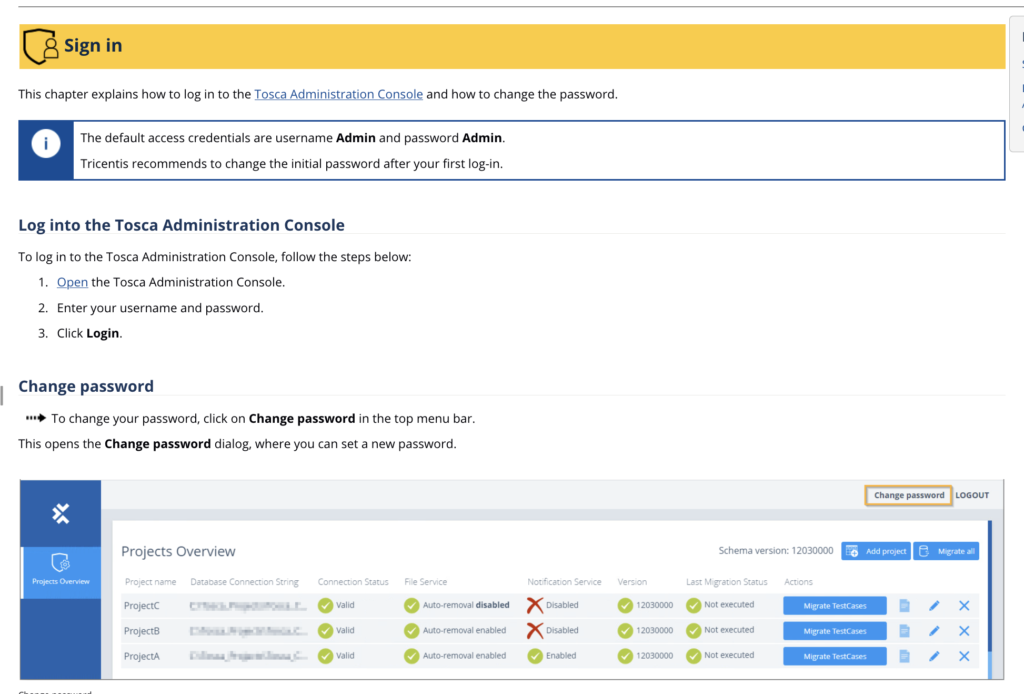The height and width of the screenshot is (694, 1024).
Task: Click ProjectC's green Connection Status check icon
Action: click(x=325, y=606)
